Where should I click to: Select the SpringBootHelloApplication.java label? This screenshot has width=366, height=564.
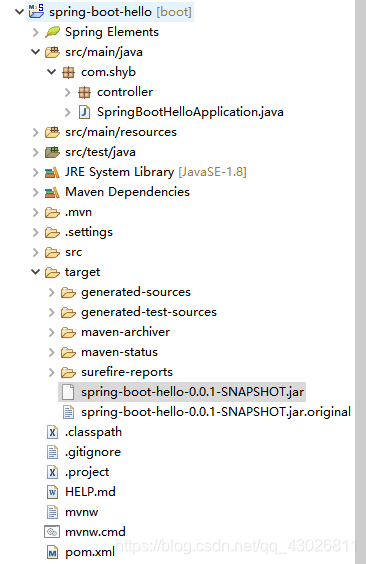190,112
